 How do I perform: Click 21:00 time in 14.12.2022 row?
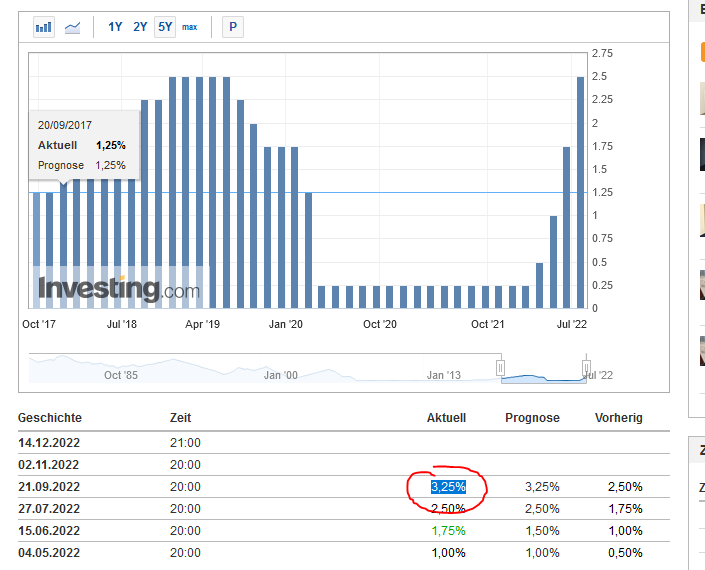(185, 443)
